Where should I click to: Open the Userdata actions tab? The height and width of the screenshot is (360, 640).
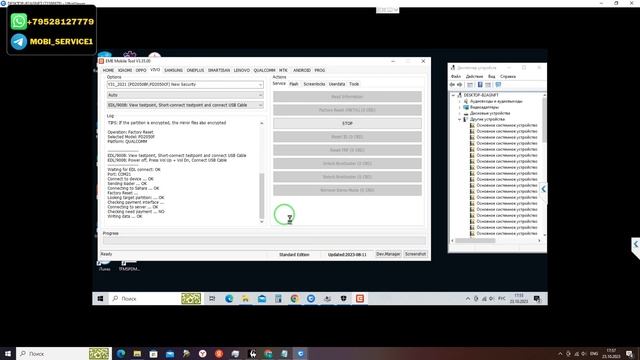click(x=337, y=84)
